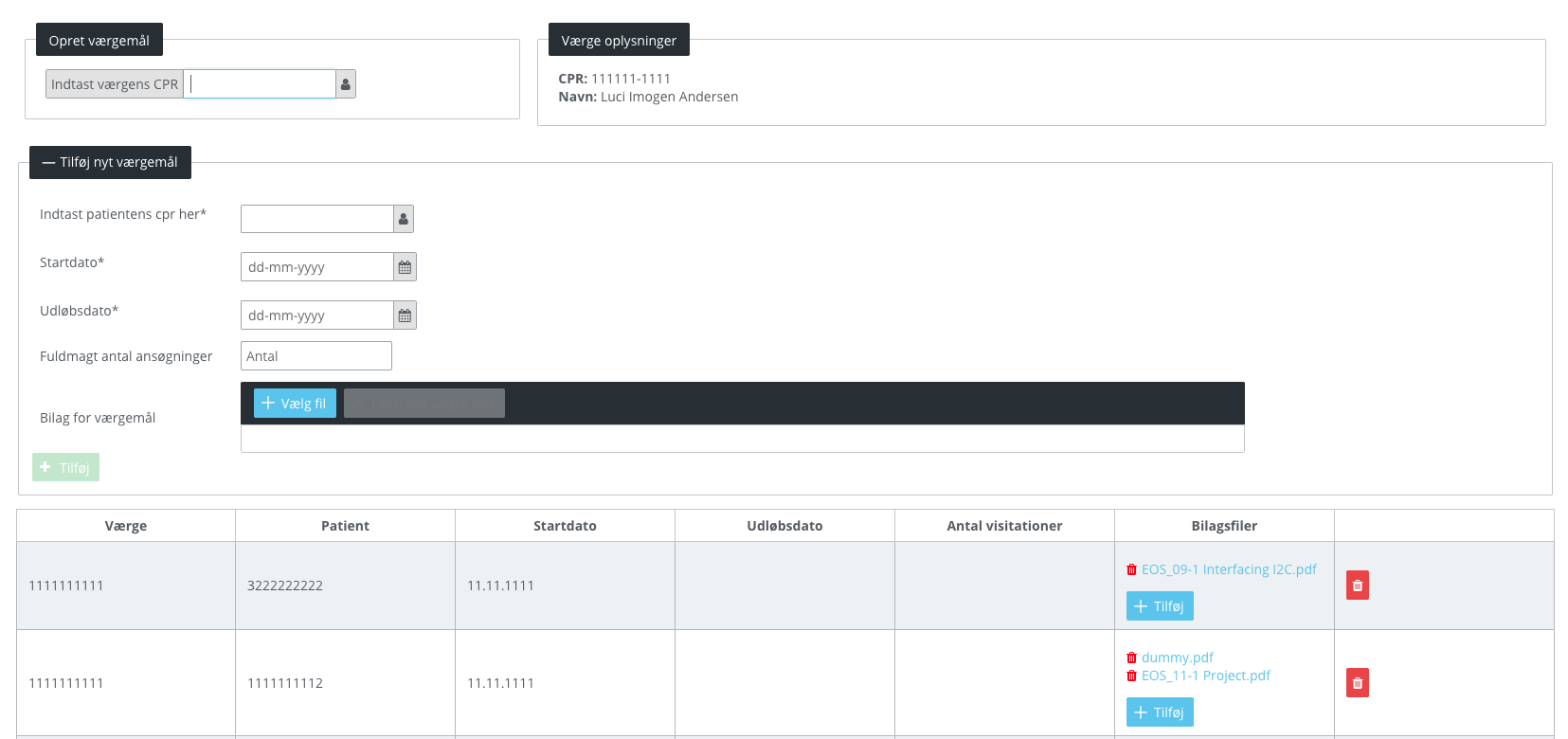This screenshot has height=739, width=1568.
Task: Click person icon beside patient cpr field
Action: click(x=404, y=219)
